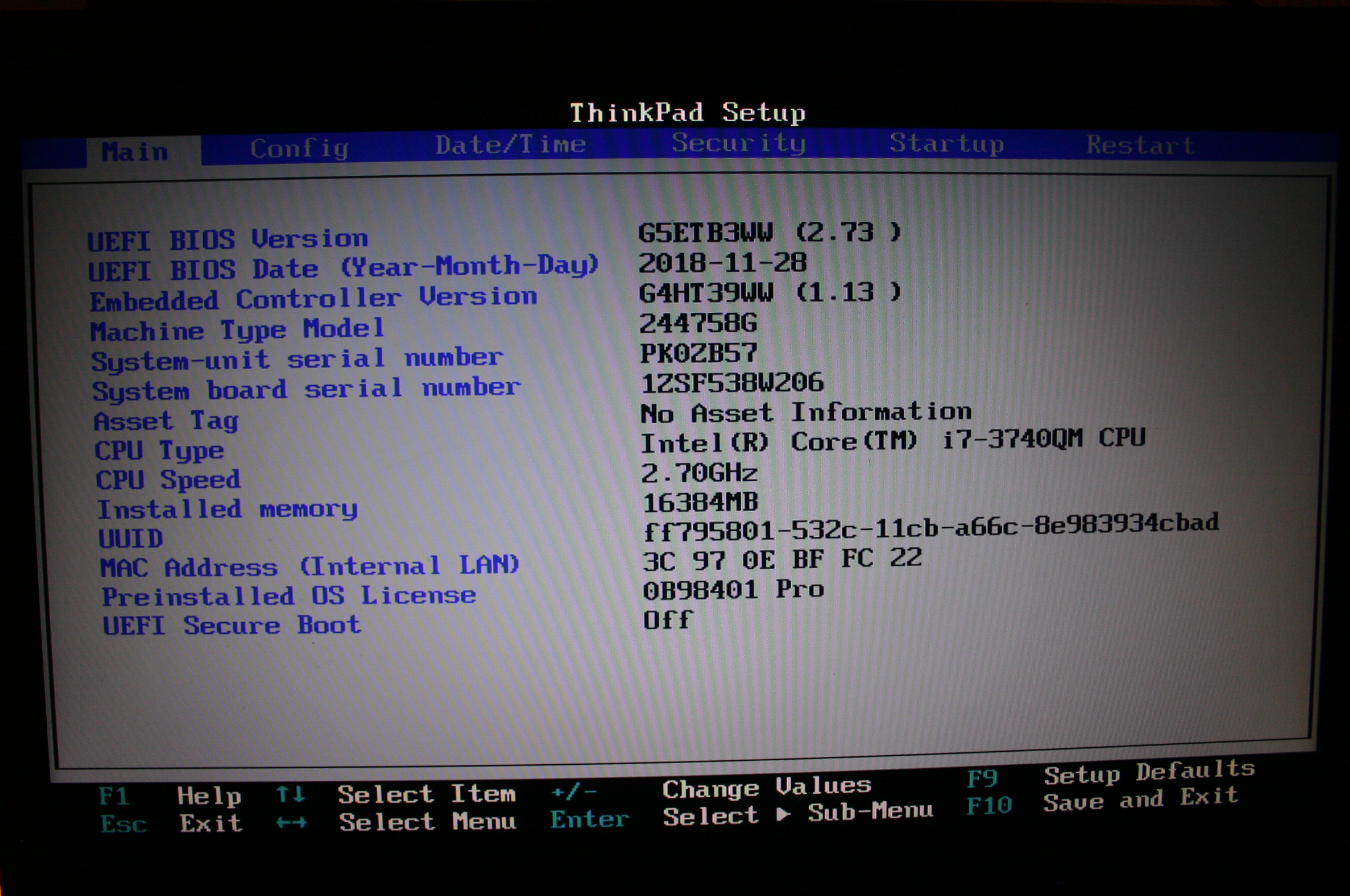This screenshot has height=896, width=1350.
Task: Select the UEFI BIOS Version label
Action: [227, 240]
